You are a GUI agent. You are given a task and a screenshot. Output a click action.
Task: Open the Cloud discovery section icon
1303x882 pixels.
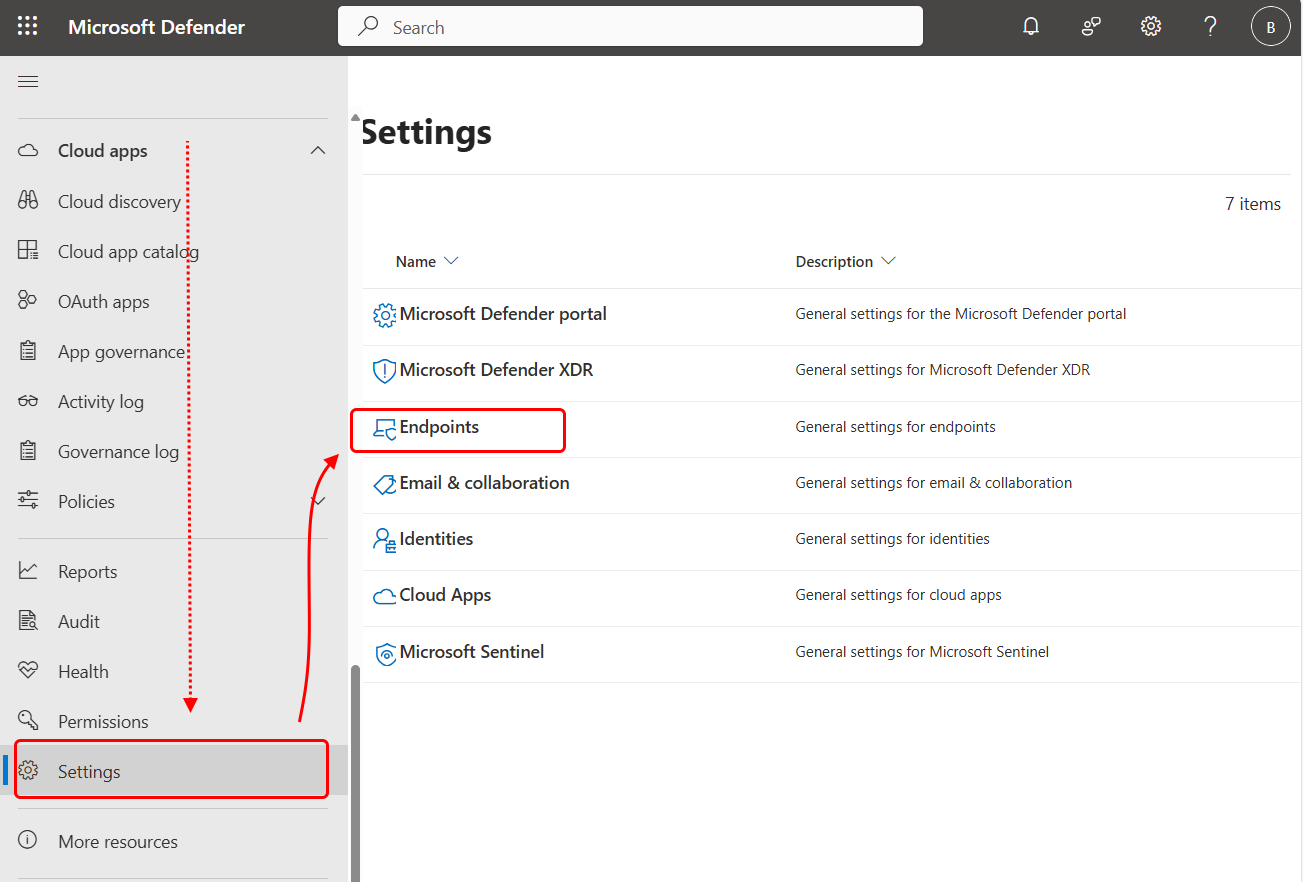[29, 200]
